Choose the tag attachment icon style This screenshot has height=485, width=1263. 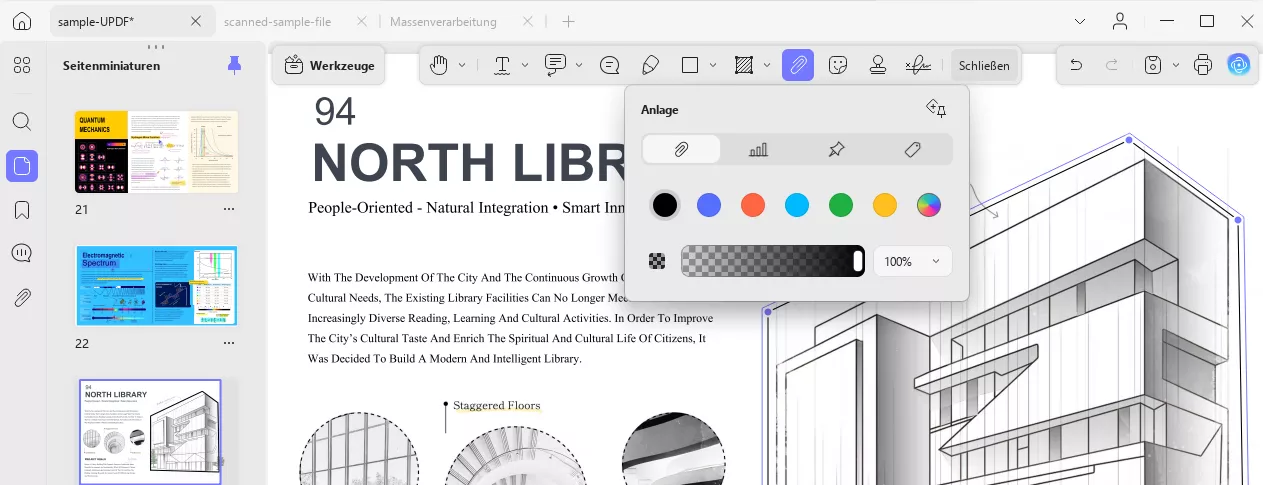coord(912,149)
